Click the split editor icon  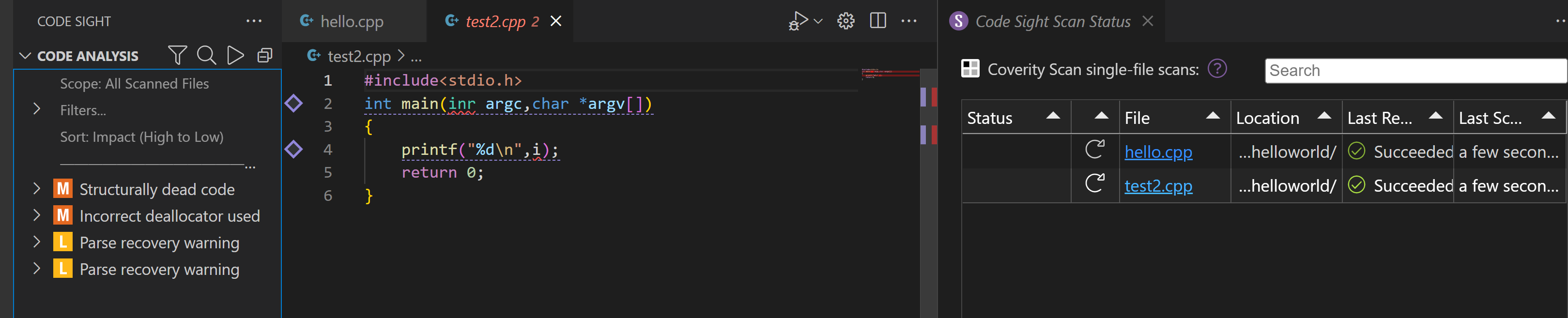[878, 21]
